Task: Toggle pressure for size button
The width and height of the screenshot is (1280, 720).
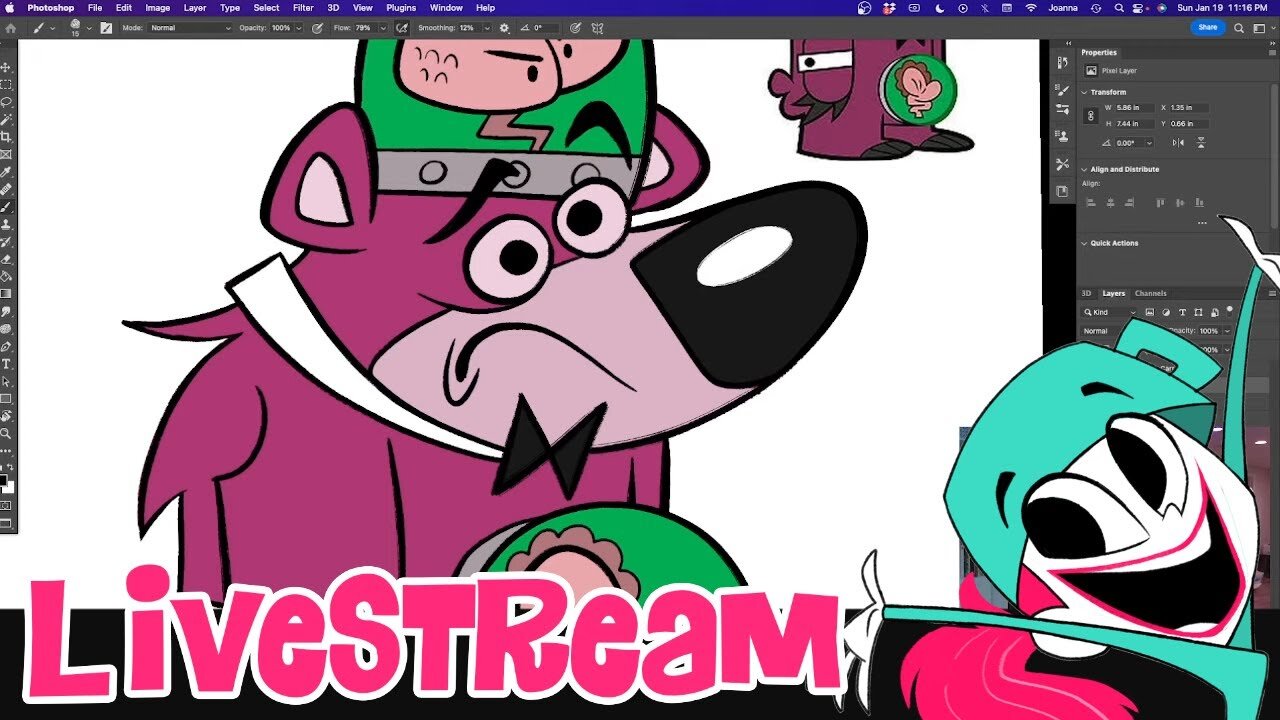Action: pyautogui.click(x=575, y=28)
